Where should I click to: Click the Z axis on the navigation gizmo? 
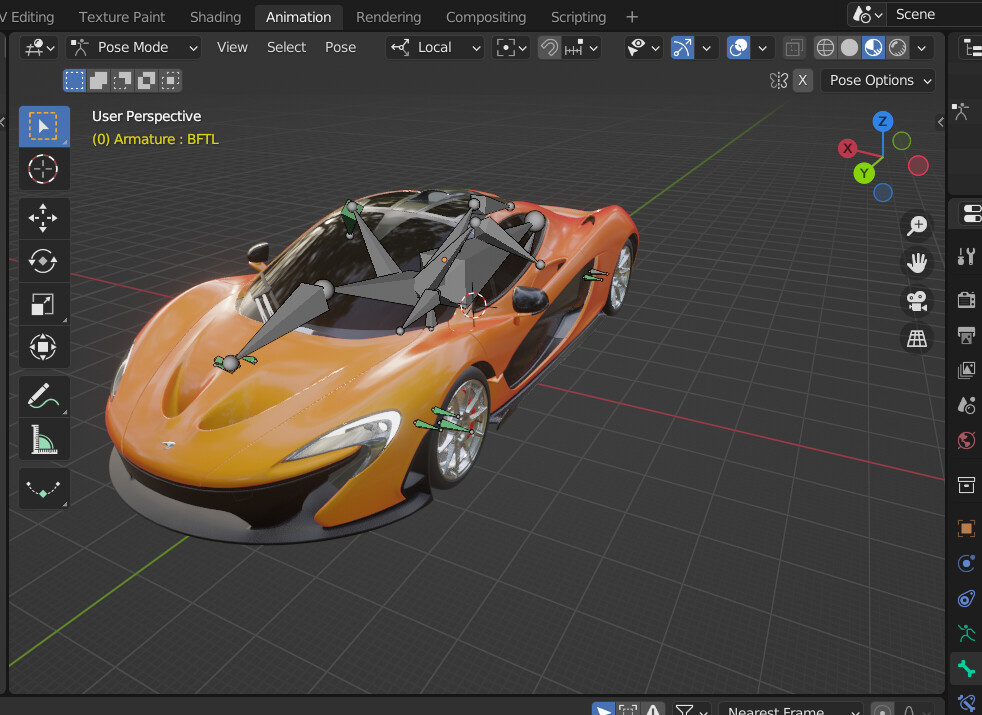click(x=882, y=121)
